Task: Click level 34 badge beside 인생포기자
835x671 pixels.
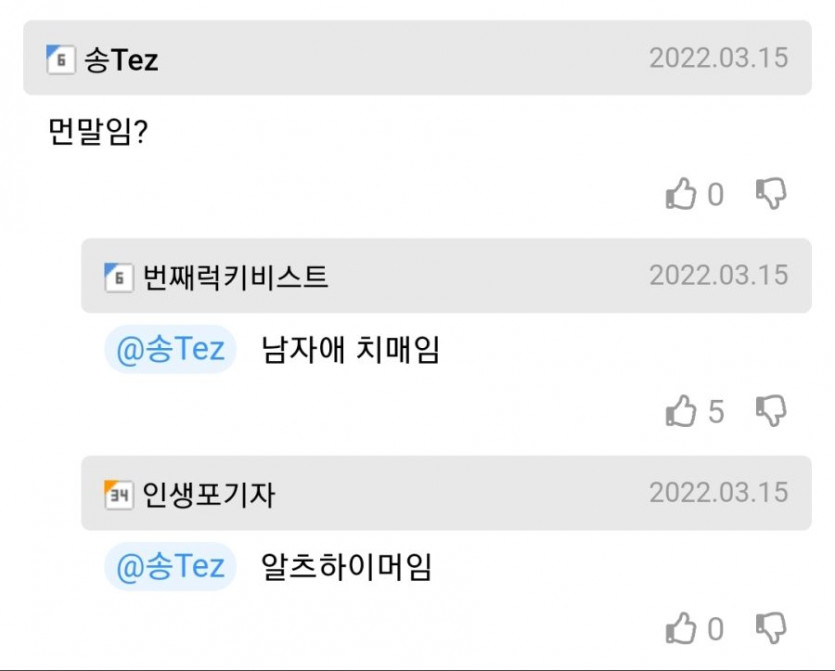Action: click(x=118, y=494)
